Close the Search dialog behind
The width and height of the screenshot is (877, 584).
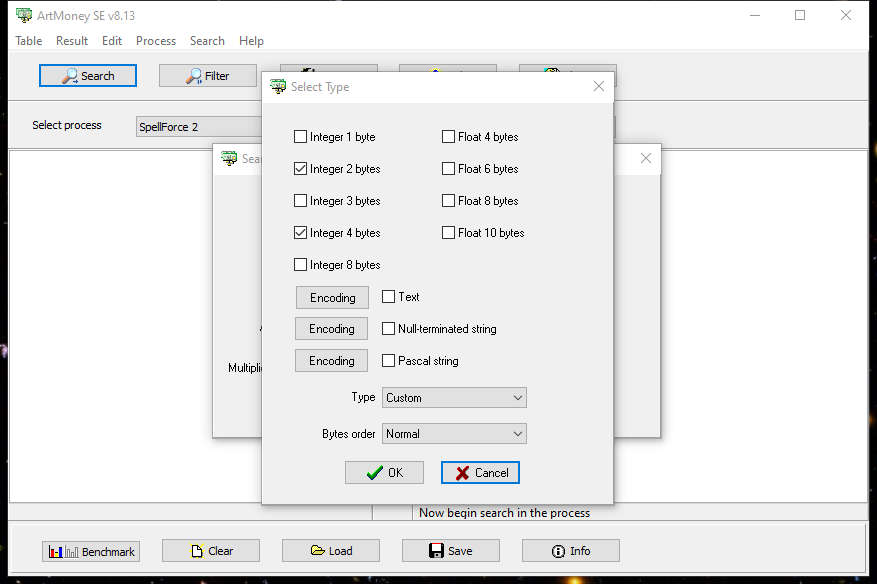click(645, 158)
